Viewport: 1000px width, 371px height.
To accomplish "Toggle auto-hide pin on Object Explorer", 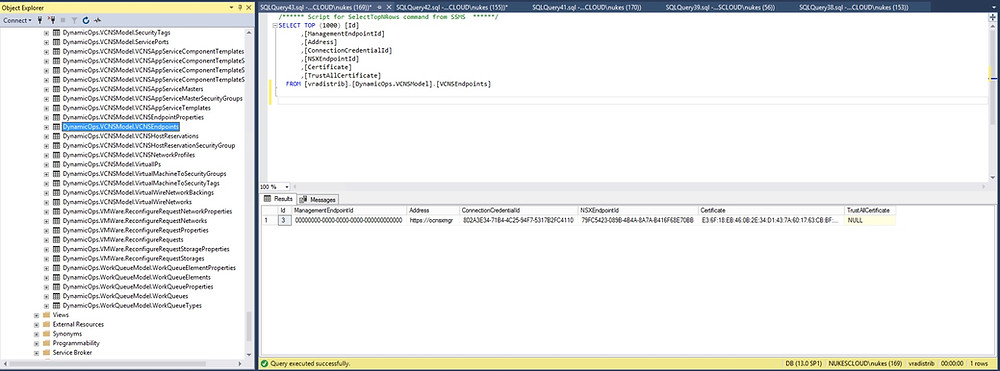I will pyautogui.click(x=240, y=8).
